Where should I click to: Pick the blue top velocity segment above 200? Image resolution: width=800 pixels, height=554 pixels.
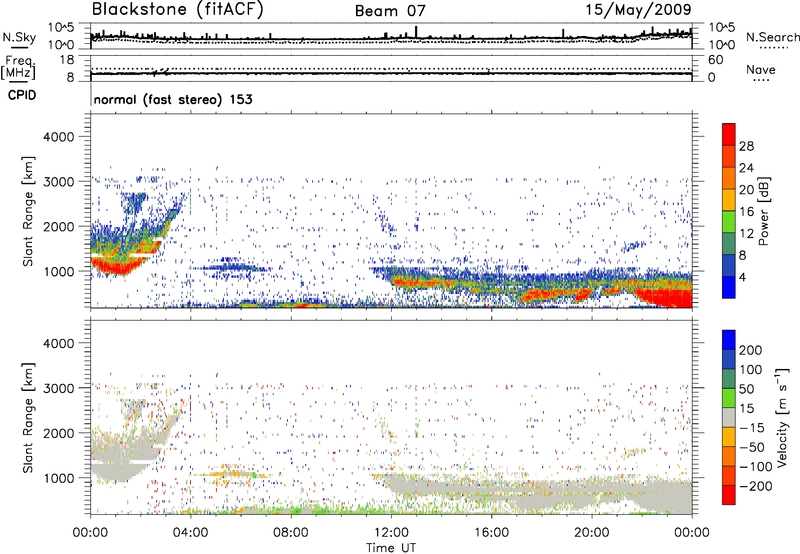tap(729, 340)
